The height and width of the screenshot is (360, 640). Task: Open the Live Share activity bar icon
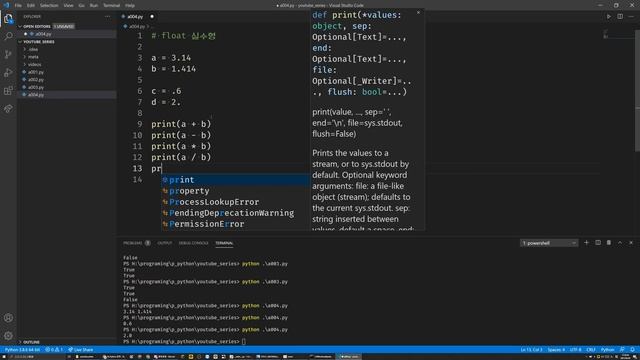tap(8, 109)
